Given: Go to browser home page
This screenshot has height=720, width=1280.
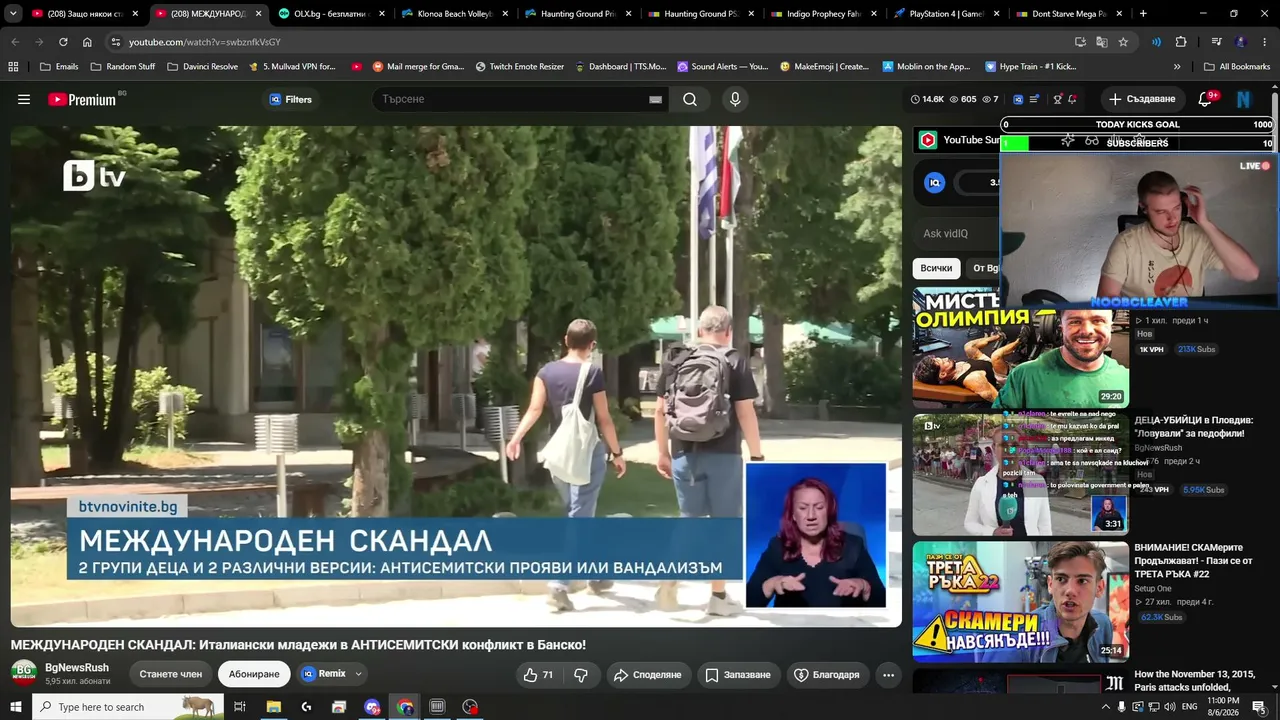Looking at the screenshot, I should pyautogui.click(x=87, y=42).
